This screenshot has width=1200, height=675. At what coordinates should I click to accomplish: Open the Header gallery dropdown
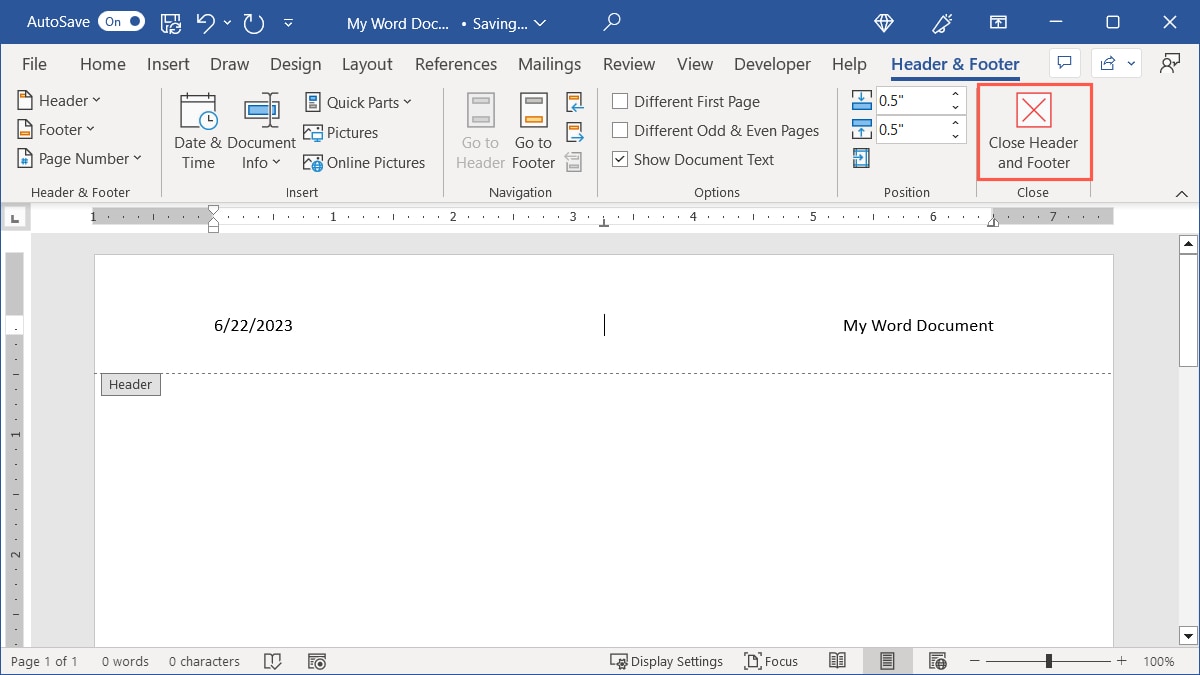(x=58, y=100)
